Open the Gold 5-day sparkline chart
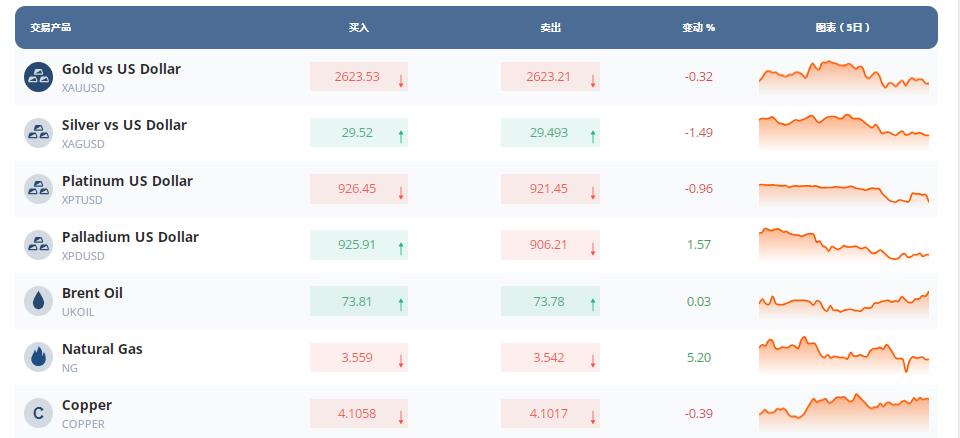960x438 pixels. tap(843, 77)
